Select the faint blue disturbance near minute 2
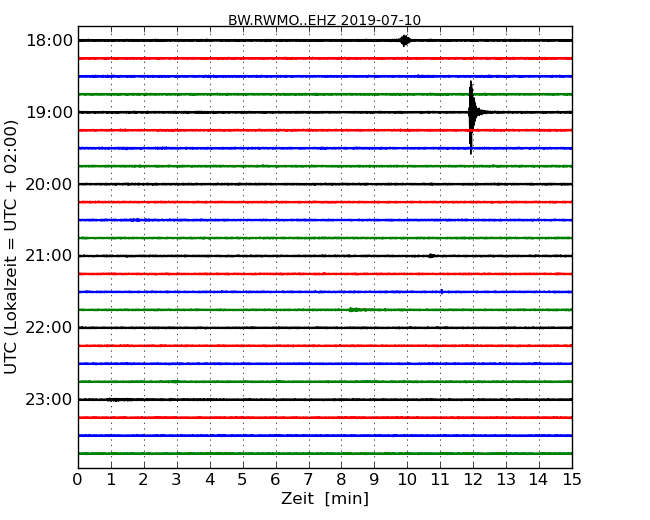 point(139,220)
